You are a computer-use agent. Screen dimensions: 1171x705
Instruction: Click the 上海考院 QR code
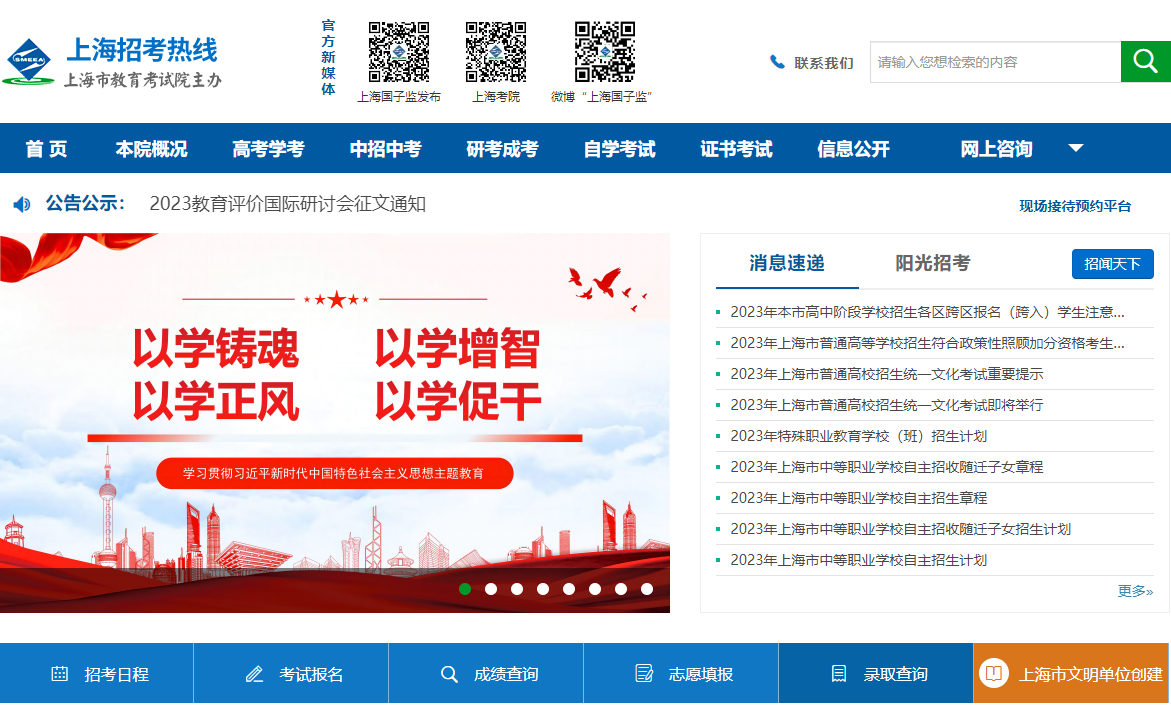tap(495, 52)
